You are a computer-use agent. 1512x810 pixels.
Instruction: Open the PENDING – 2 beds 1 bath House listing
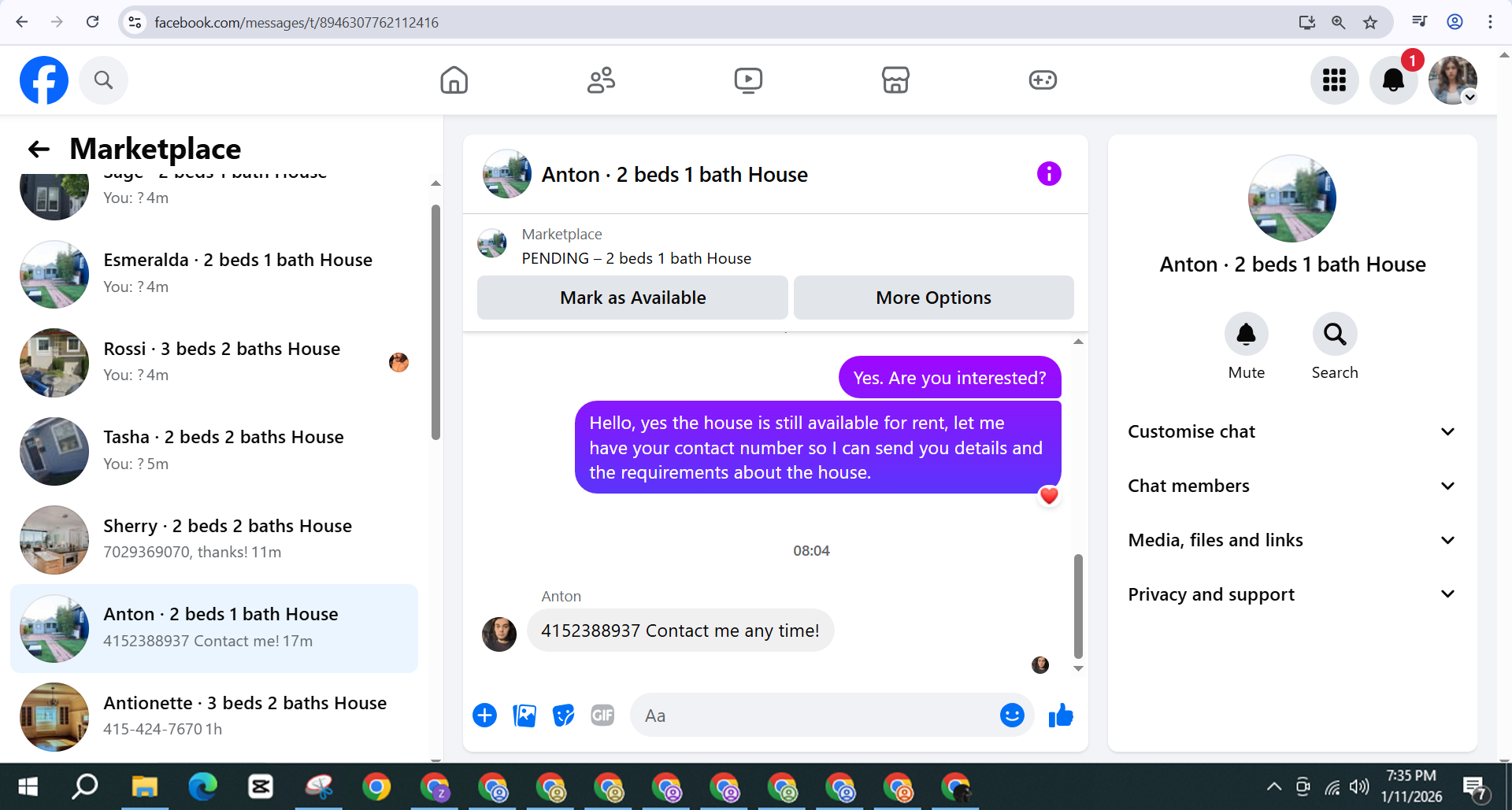pyautogui.click(x=636, y=258)
